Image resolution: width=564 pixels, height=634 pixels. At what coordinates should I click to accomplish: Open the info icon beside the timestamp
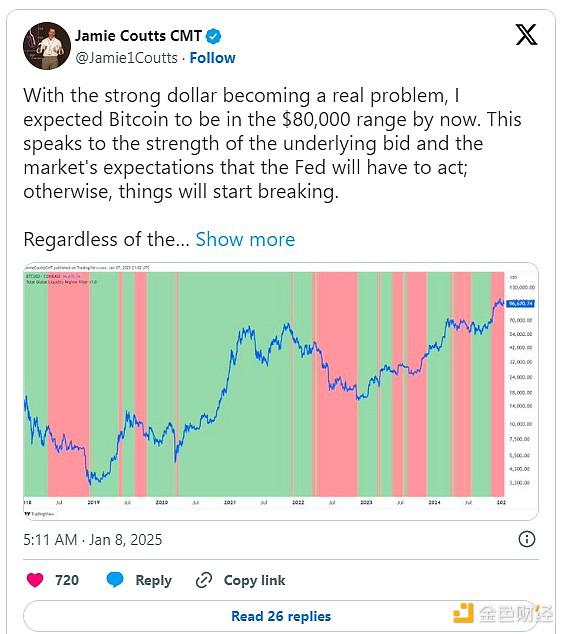pos(526,539)
